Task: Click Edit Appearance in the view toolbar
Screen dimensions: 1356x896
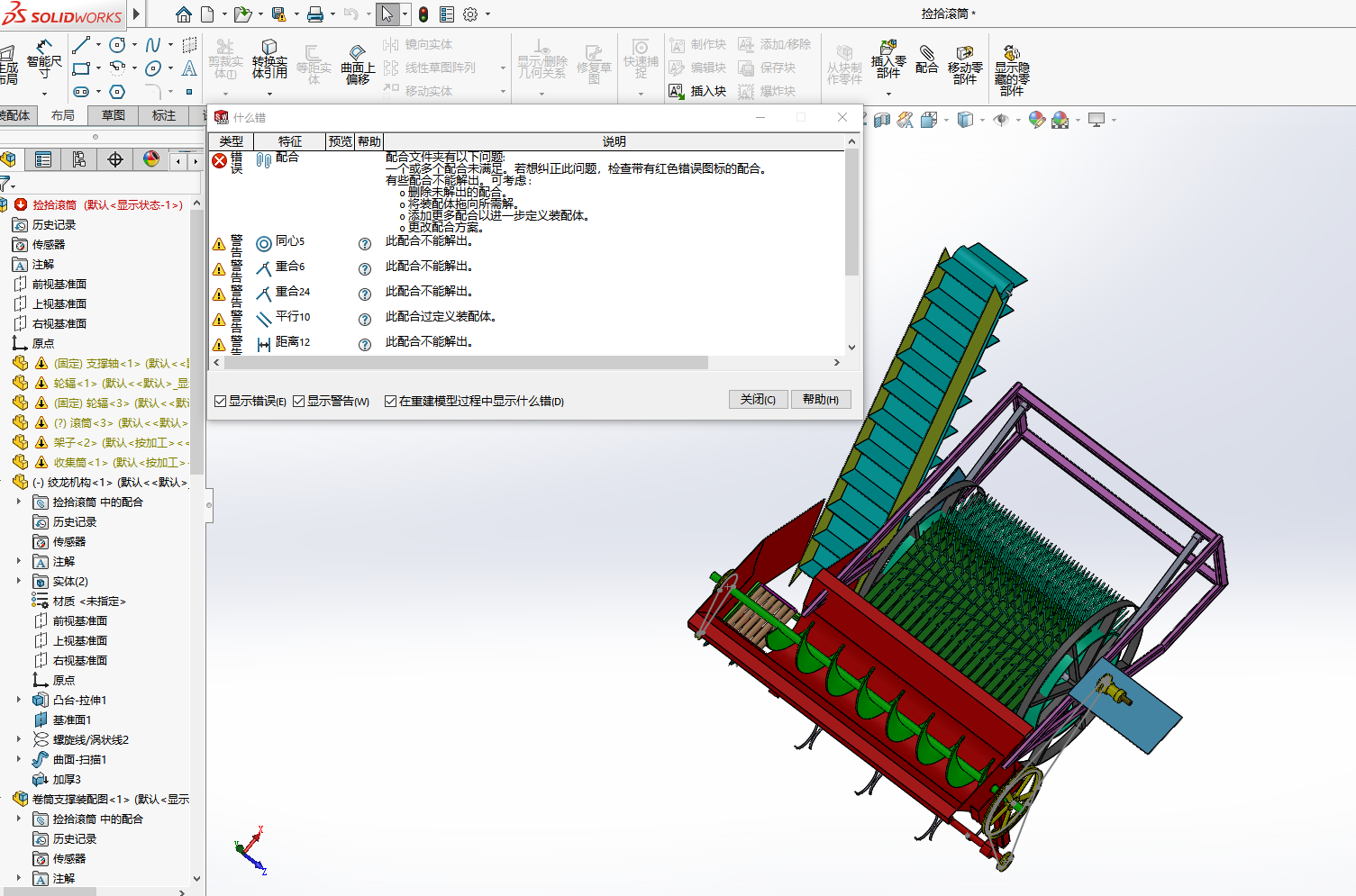Action: [x=1037, y=120]
